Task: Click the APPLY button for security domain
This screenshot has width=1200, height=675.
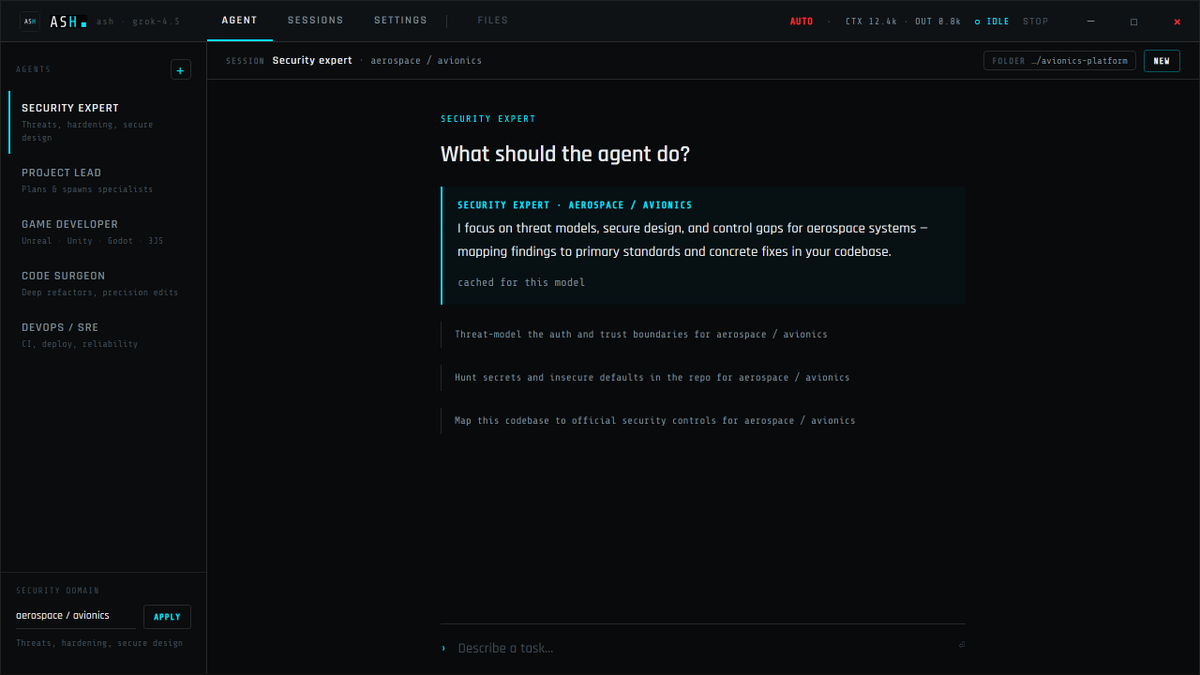Action: click(x=167, y=617)
